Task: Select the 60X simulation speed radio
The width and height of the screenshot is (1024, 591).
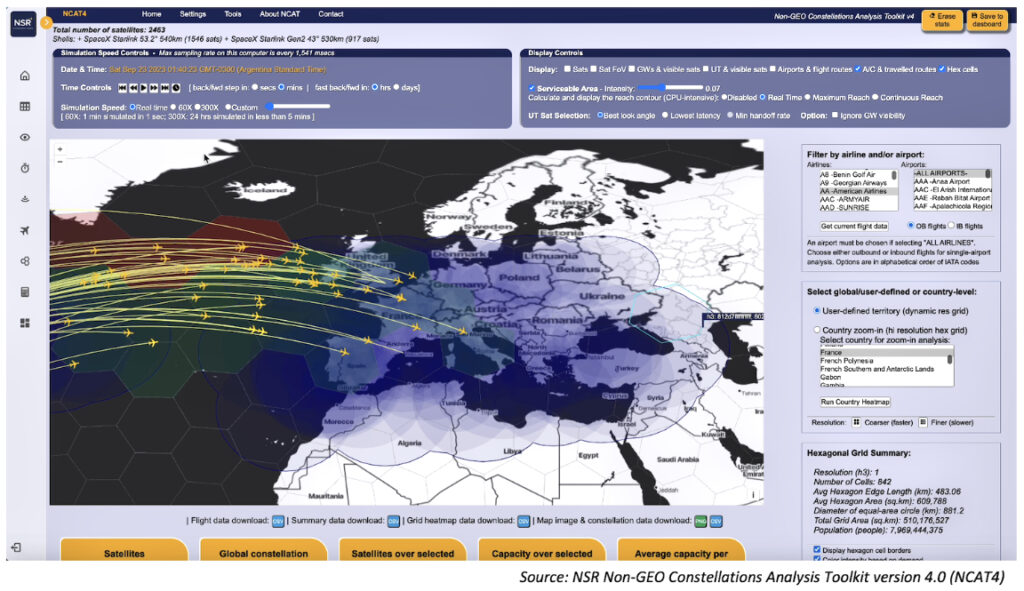Action: coord(176,106)
